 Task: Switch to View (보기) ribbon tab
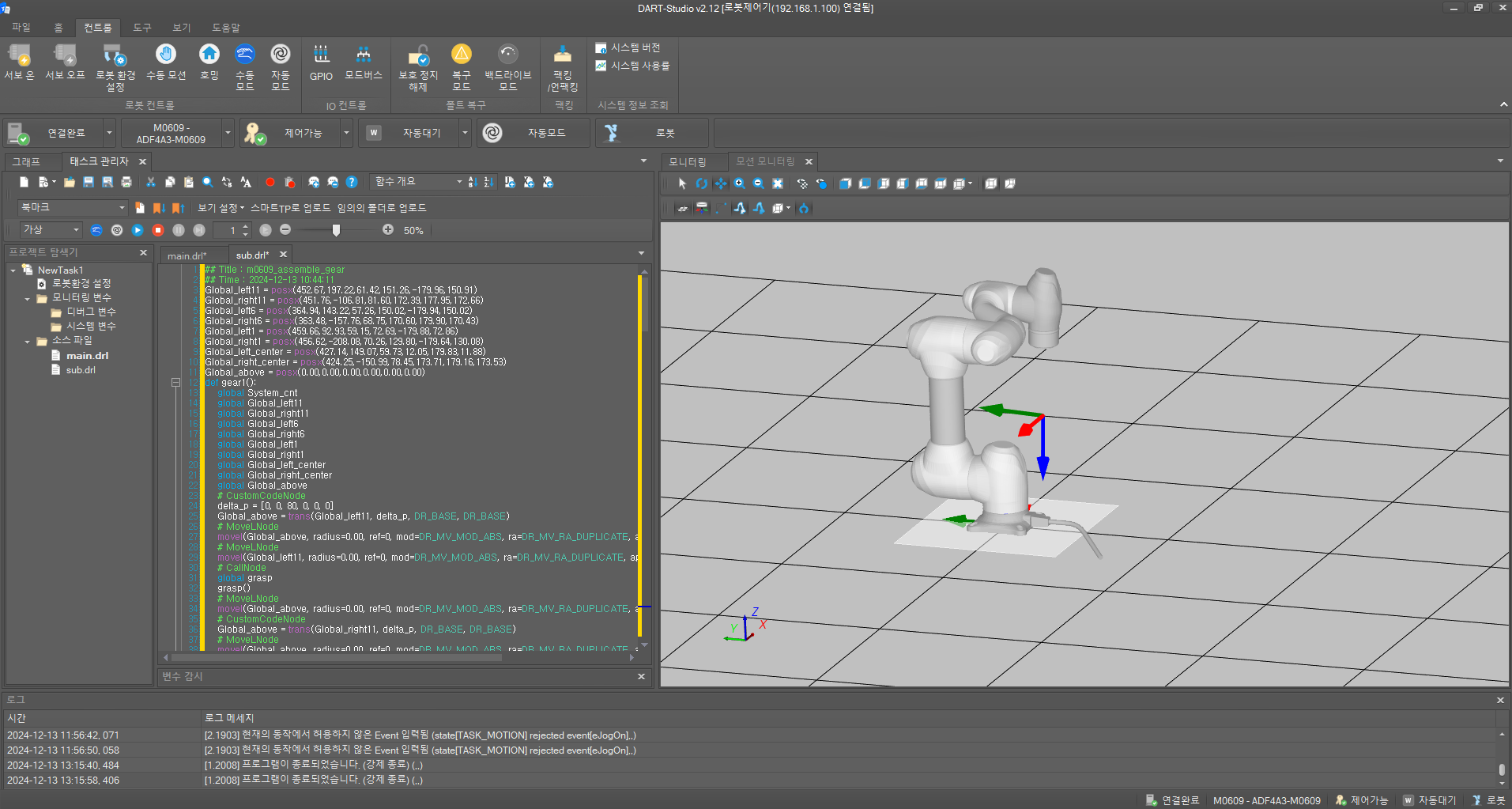click(x=182, y=27)
